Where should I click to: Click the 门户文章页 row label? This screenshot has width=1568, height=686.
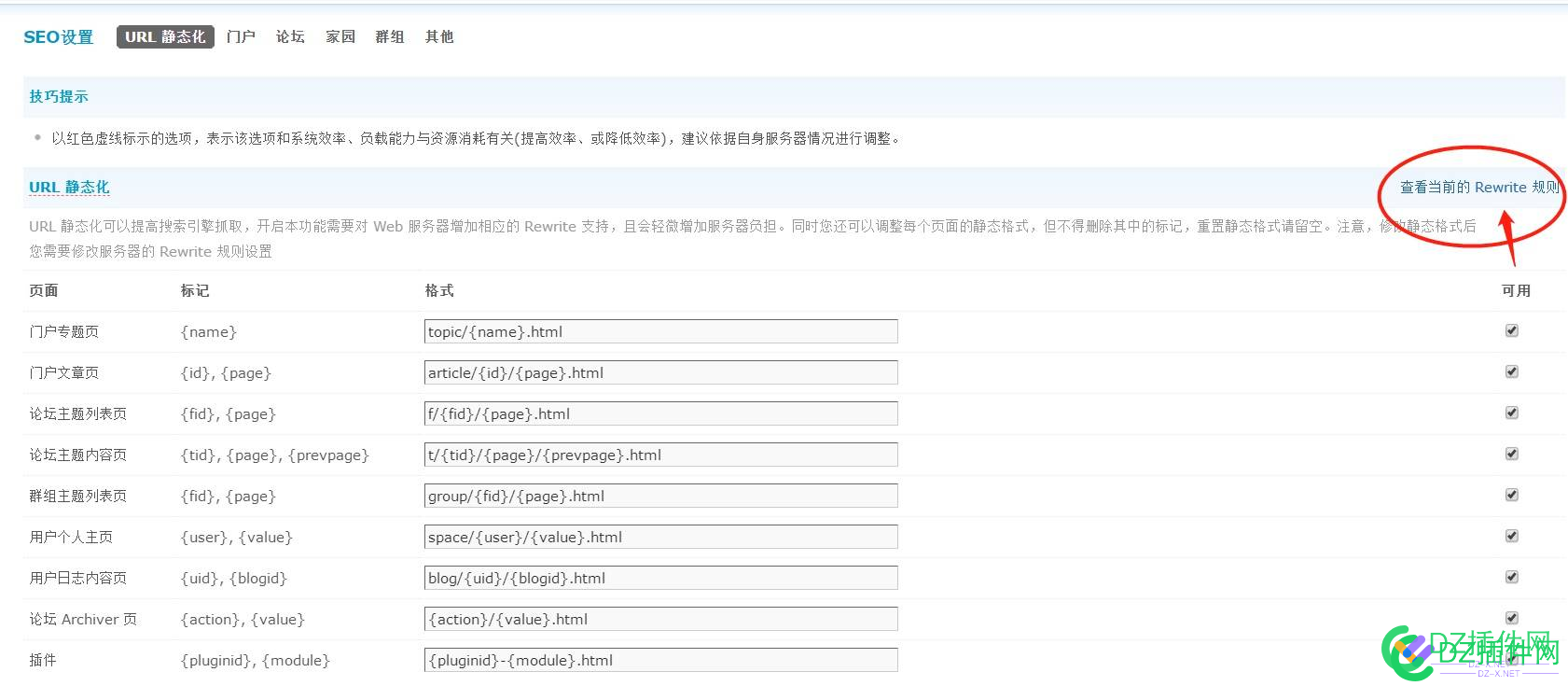pyautogui.click(x=63, y=372)
